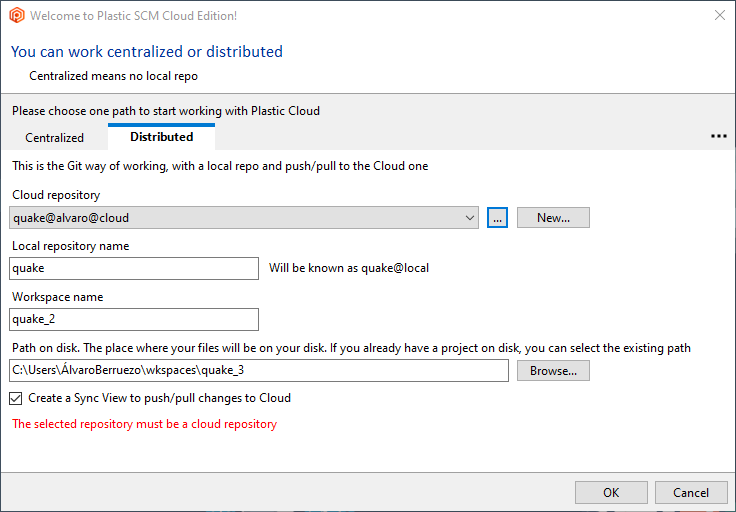Hit Cancel to dismiss the dialog
Screen dimensions: 736x512
[691, 492]
